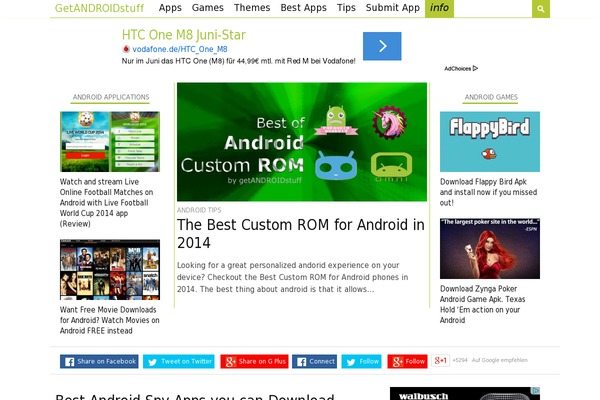Open the Best of Android Custom ROM banner
The height and width of the screenshot is (400, 600).
(302, 142)
